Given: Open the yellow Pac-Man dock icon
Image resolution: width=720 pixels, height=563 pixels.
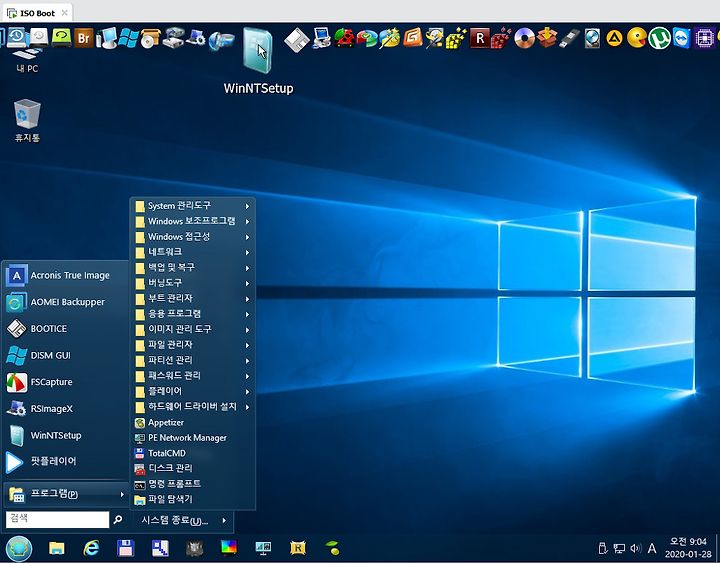Looking at the screenshot, I should pyautogui.click(x=637, y=38).
